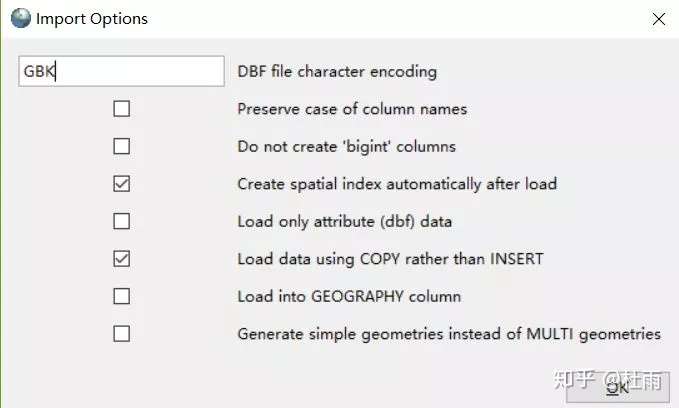Click the 'Load into GEOGRAPHY column' label text
This screenshot has width=679, height=408.
[348, 296]
